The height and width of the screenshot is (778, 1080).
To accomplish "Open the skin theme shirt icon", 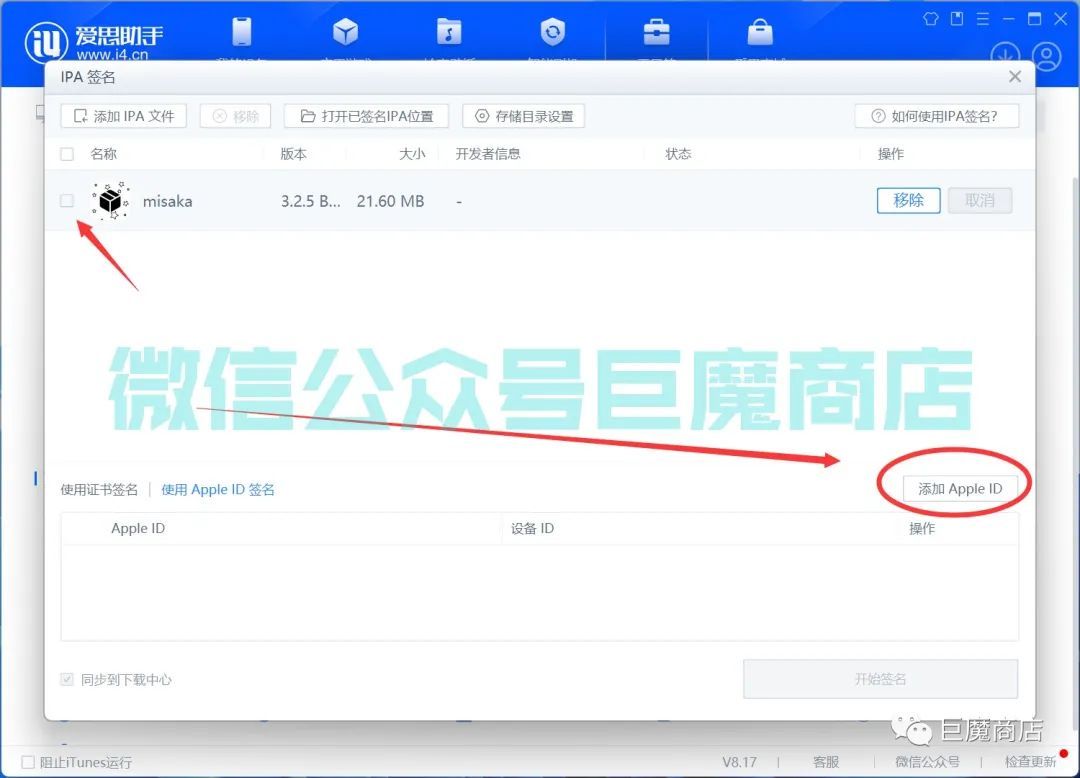I will 931,19.
